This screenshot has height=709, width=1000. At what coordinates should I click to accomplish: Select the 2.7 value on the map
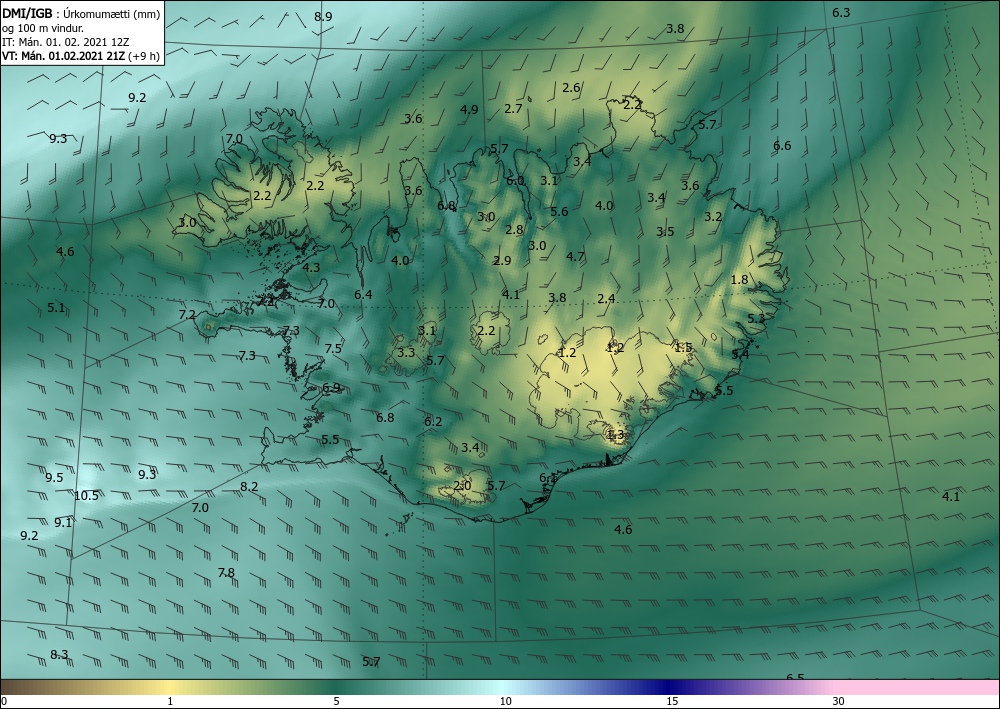(x=513, y=108)
